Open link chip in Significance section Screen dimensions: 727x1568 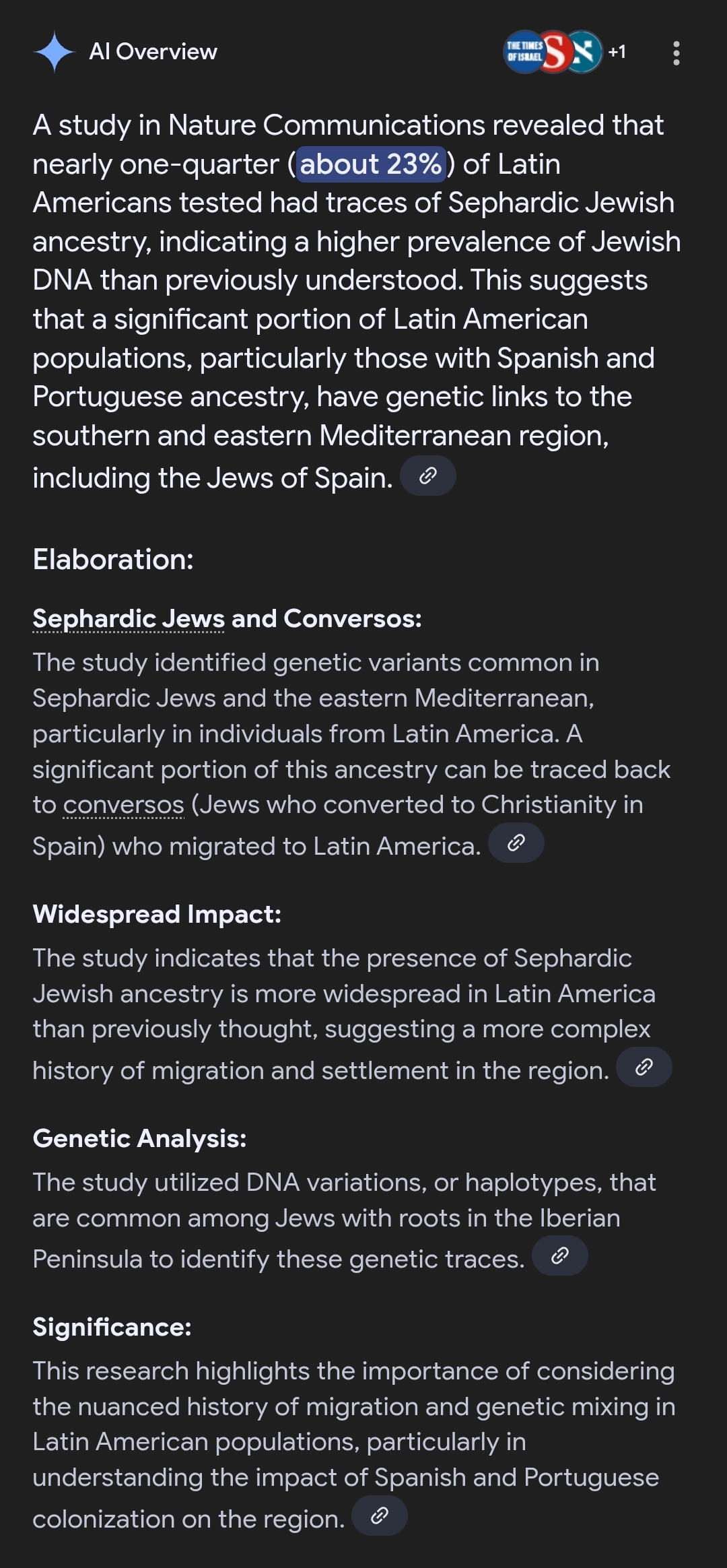tap(380, 1515)
